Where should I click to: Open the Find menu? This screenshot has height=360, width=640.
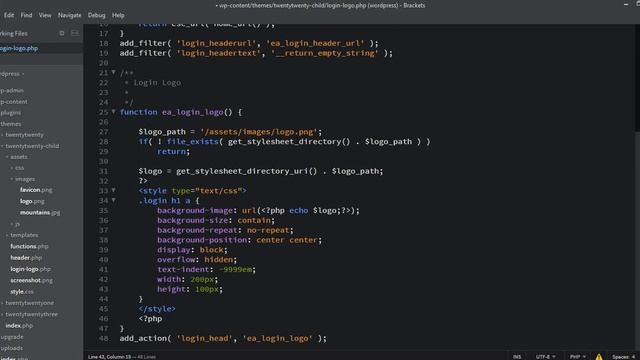(x=26, y=15)
